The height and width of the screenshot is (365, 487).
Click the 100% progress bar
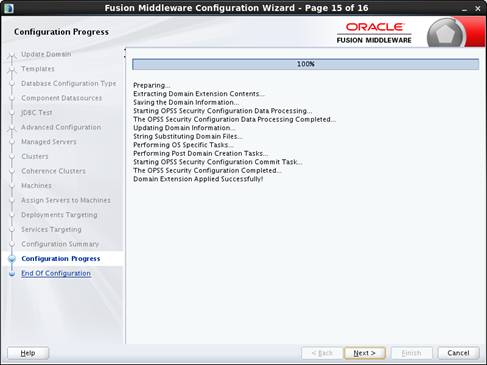pyautogui.click(x=306, y=64)
